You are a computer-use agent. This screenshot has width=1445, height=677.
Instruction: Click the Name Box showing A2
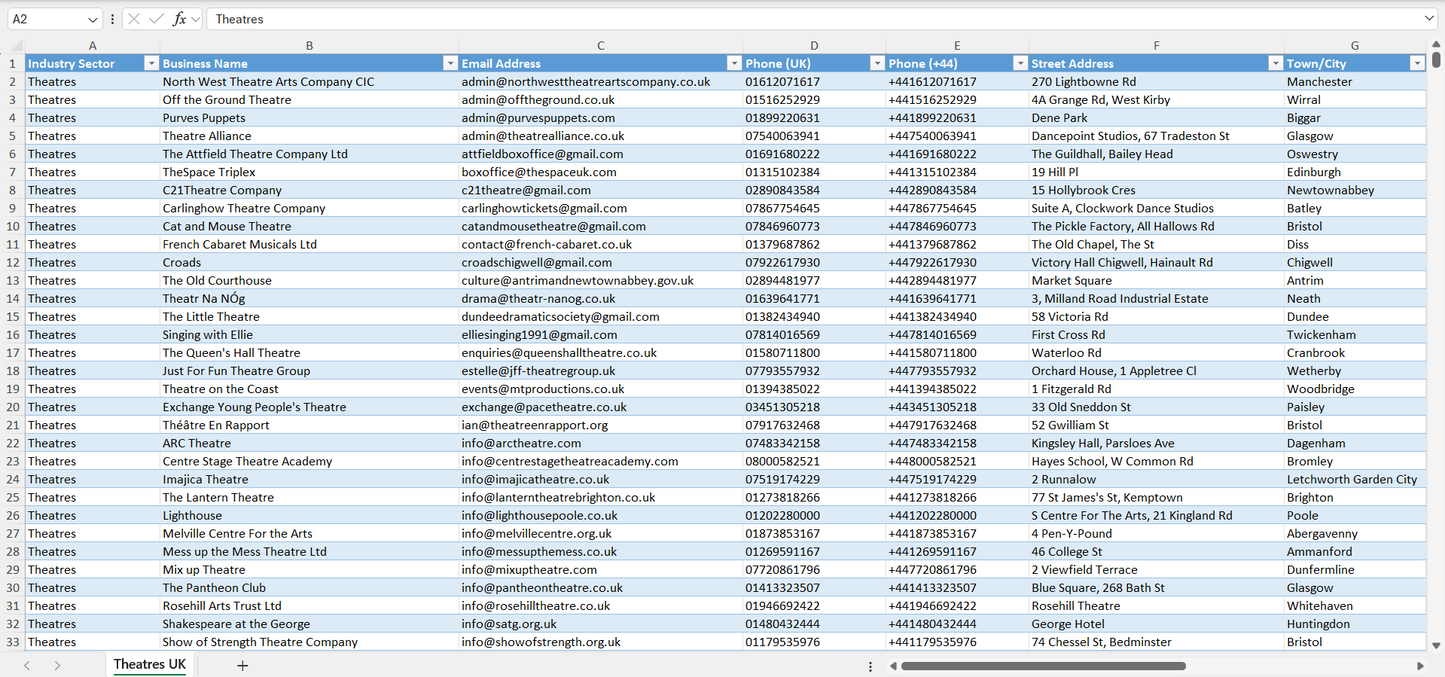45,19
